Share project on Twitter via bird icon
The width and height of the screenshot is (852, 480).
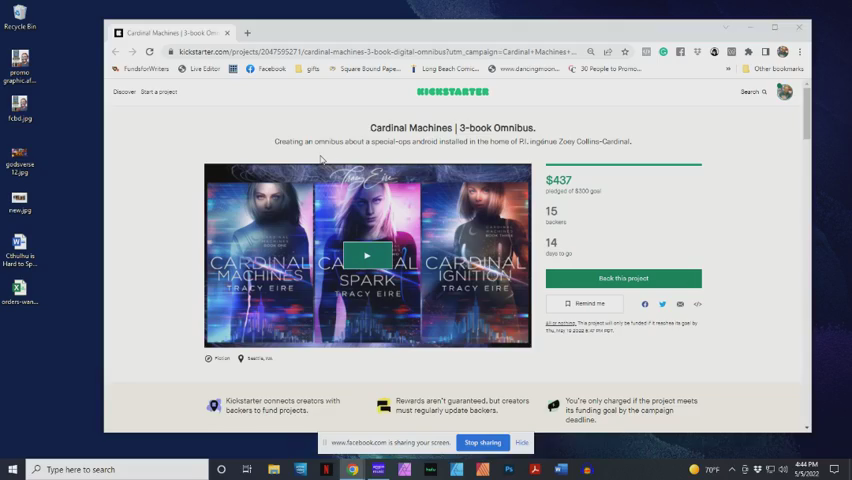click(662, 304)
